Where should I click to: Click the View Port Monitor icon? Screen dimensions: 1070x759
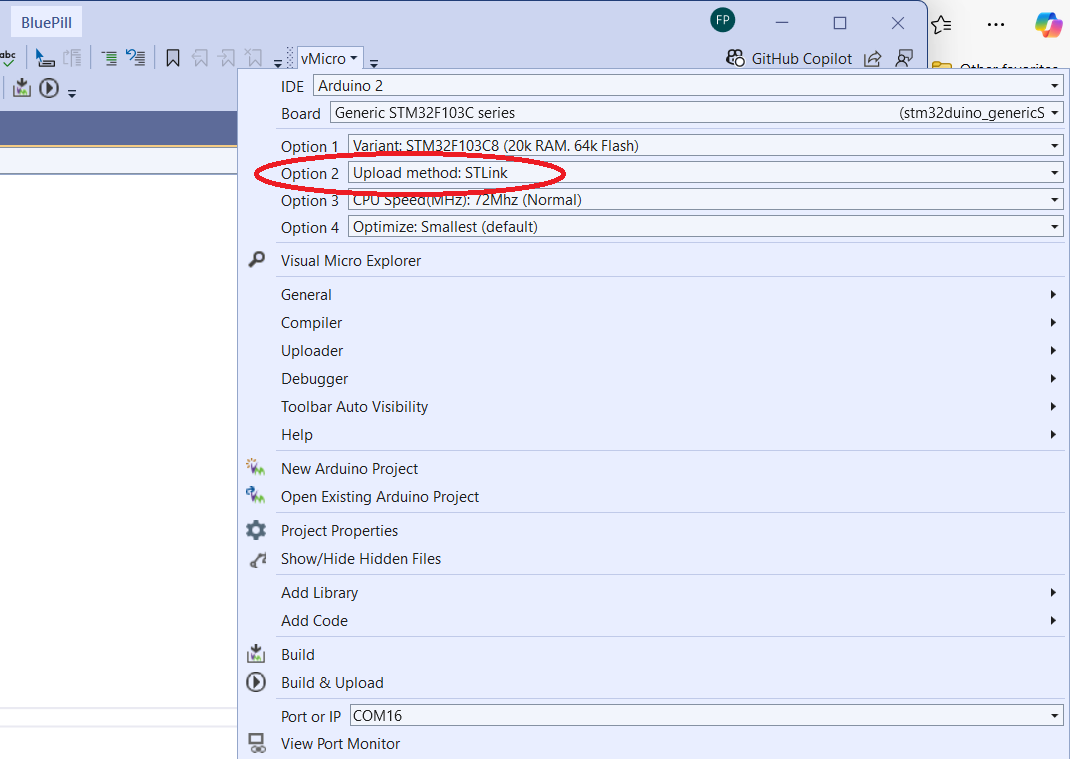click(257, 743)
